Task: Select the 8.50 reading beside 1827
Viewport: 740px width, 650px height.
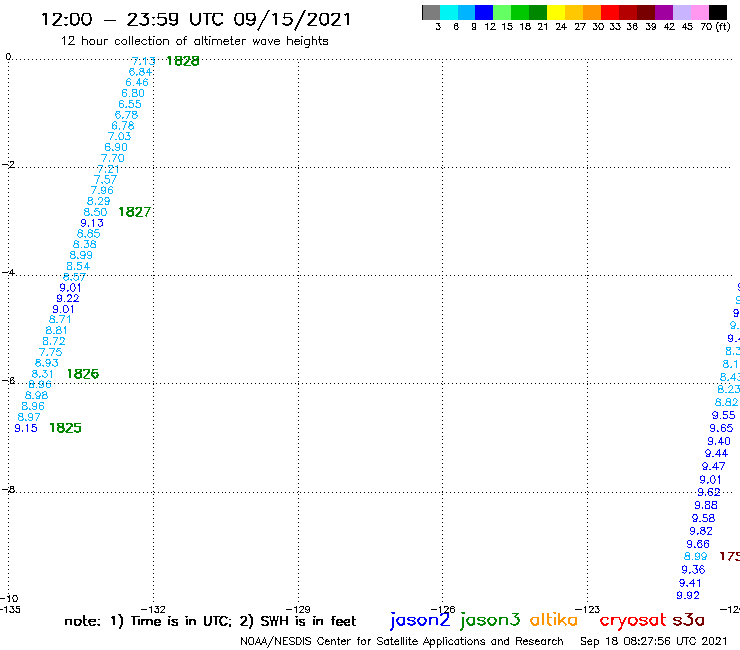Action: click(x=95, y=212)
